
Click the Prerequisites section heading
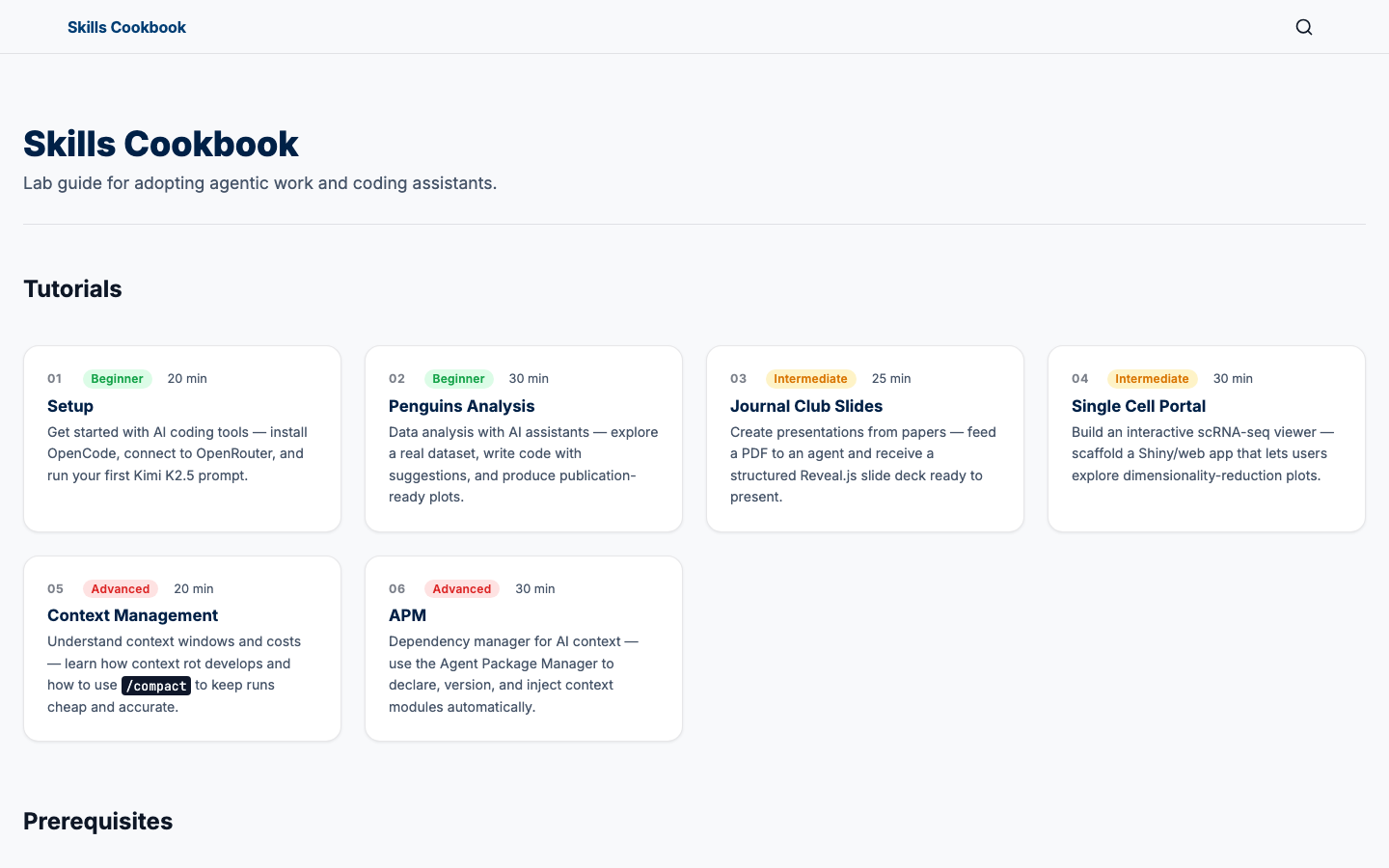(x=97, y=822)
